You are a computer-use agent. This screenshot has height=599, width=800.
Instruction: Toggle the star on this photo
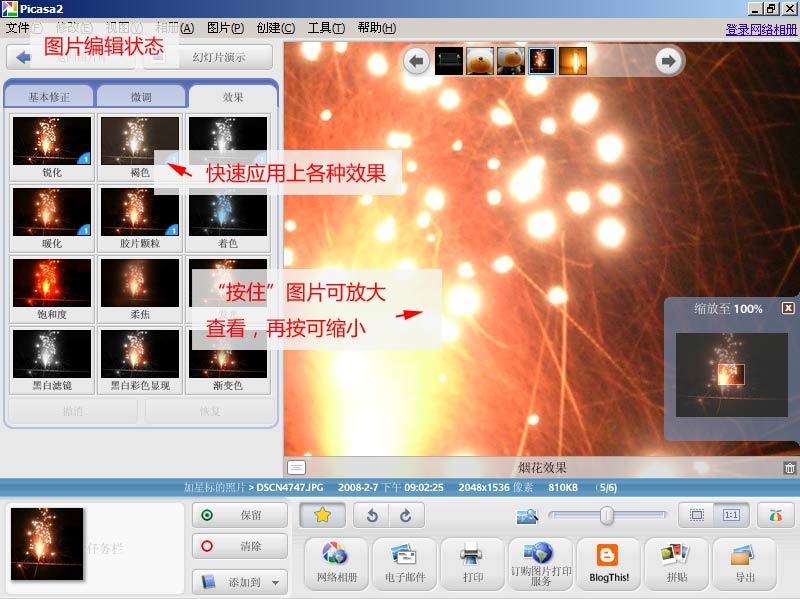point(322,515)
